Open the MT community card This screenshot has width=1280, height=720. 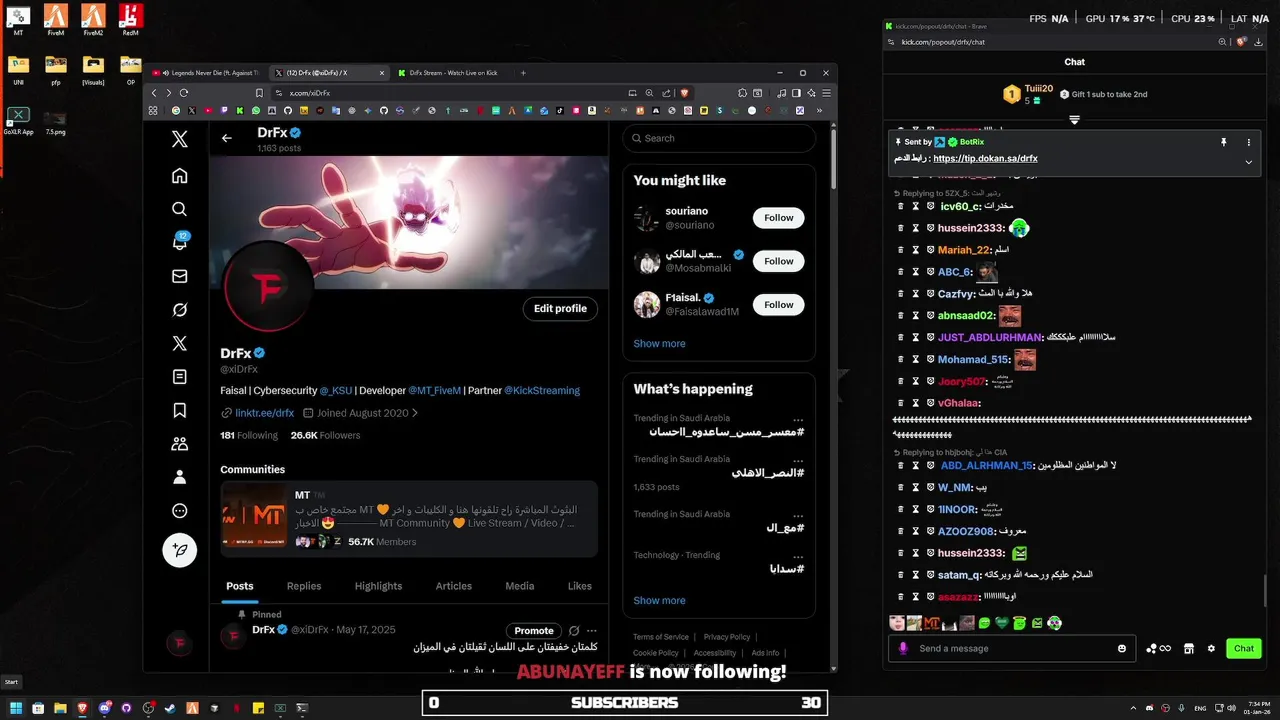click(409, 518)
